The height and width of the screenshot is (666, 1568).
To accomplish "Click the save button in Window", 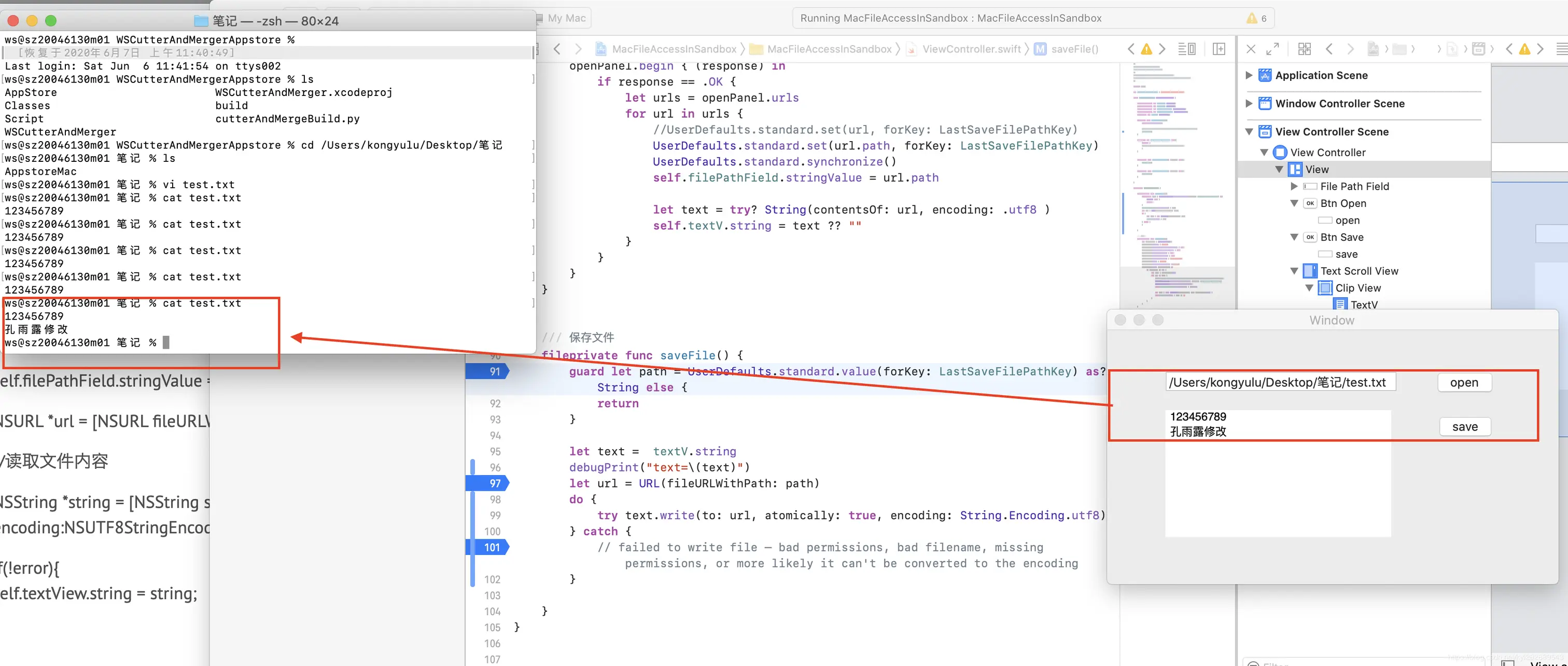I will [x=1464, y=427].
